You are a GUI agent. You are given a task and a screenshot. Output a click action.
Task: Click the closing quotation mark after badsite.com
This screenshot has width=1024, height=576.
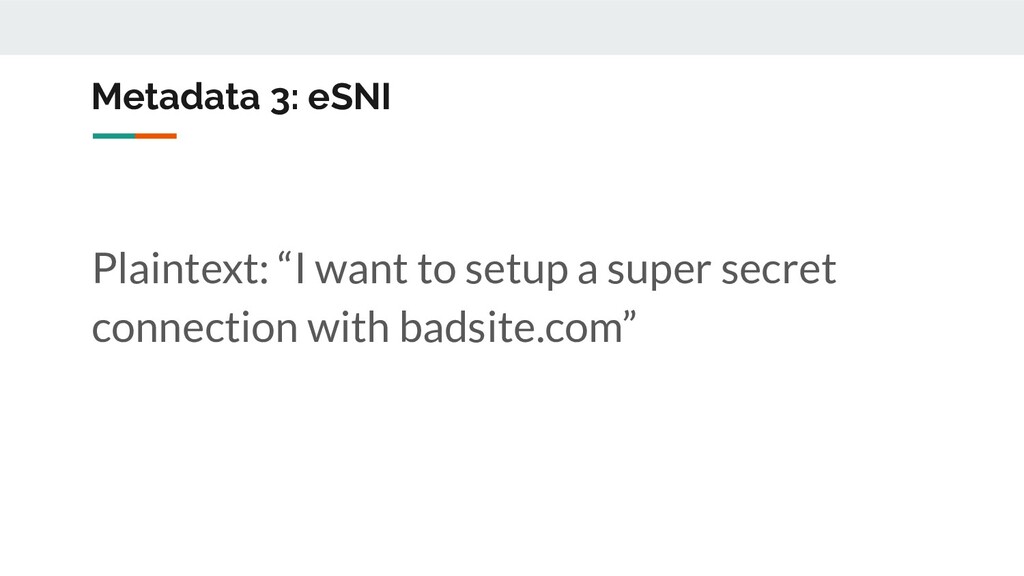[x=630, y=316]
